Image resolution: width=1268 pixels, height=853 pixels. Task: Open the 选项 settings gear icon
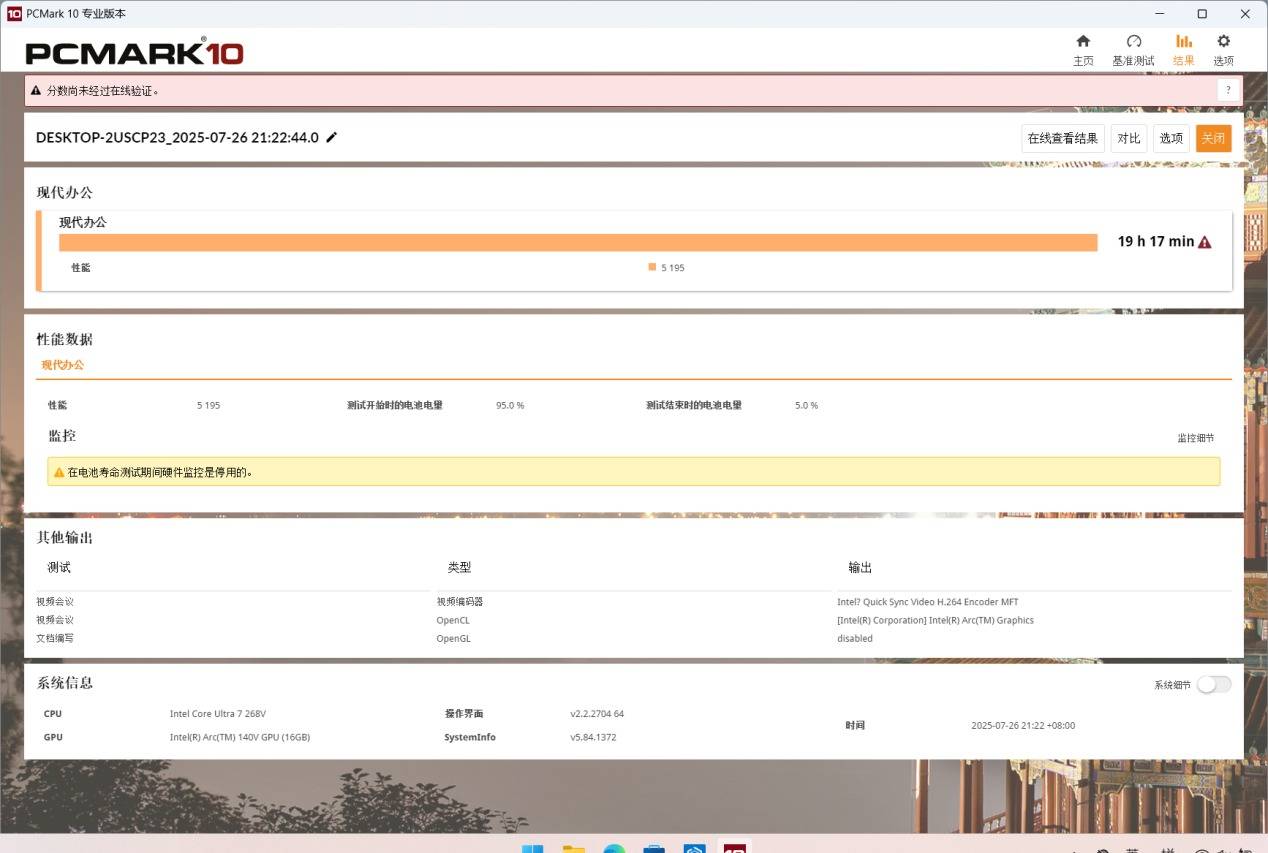tap(1223, 42)
